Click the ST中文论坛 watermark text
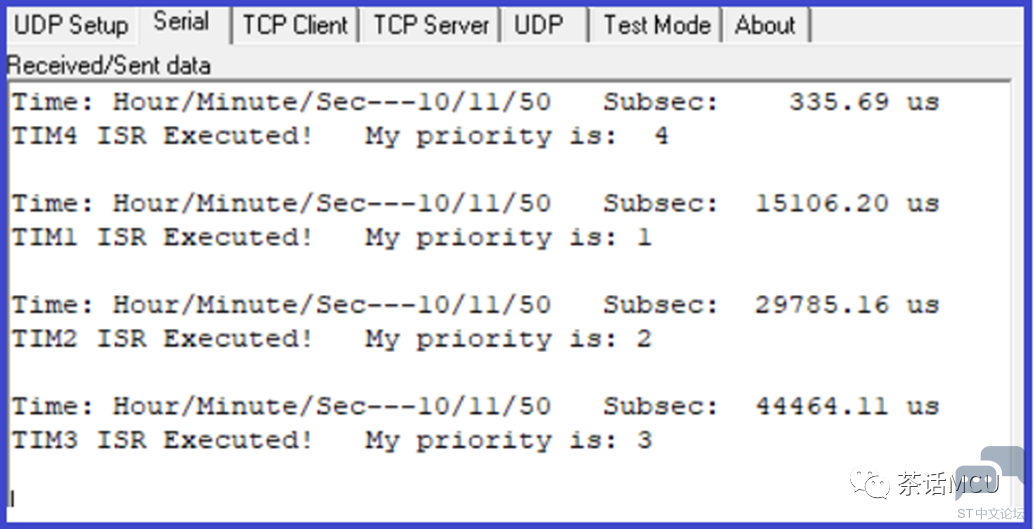Image resolution: width=1034 pixels, height=529 pixels. click(990, 513)
